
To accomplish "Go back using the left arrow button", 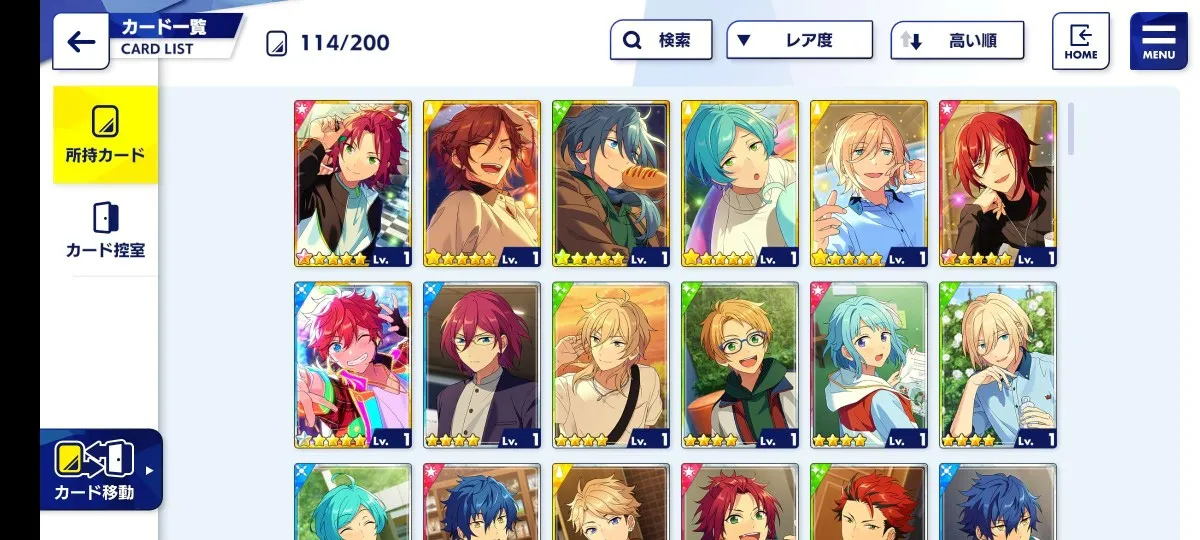I will coord(81,41).
